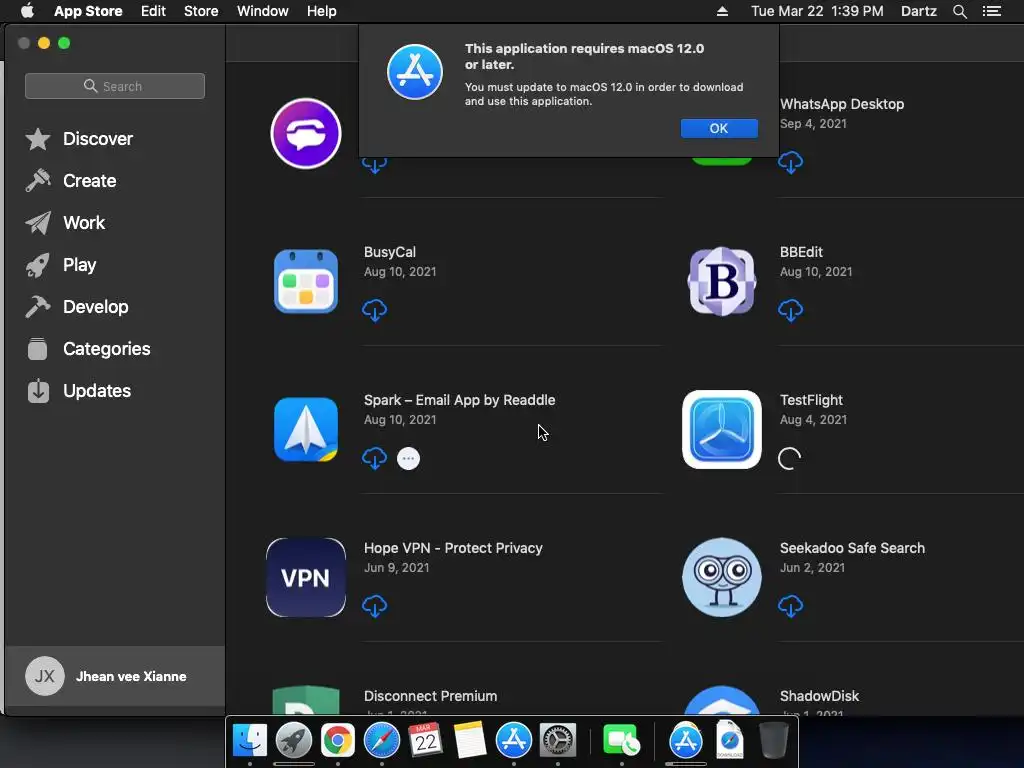
Task: Open the Store menu
Action: tap(201, 11)
